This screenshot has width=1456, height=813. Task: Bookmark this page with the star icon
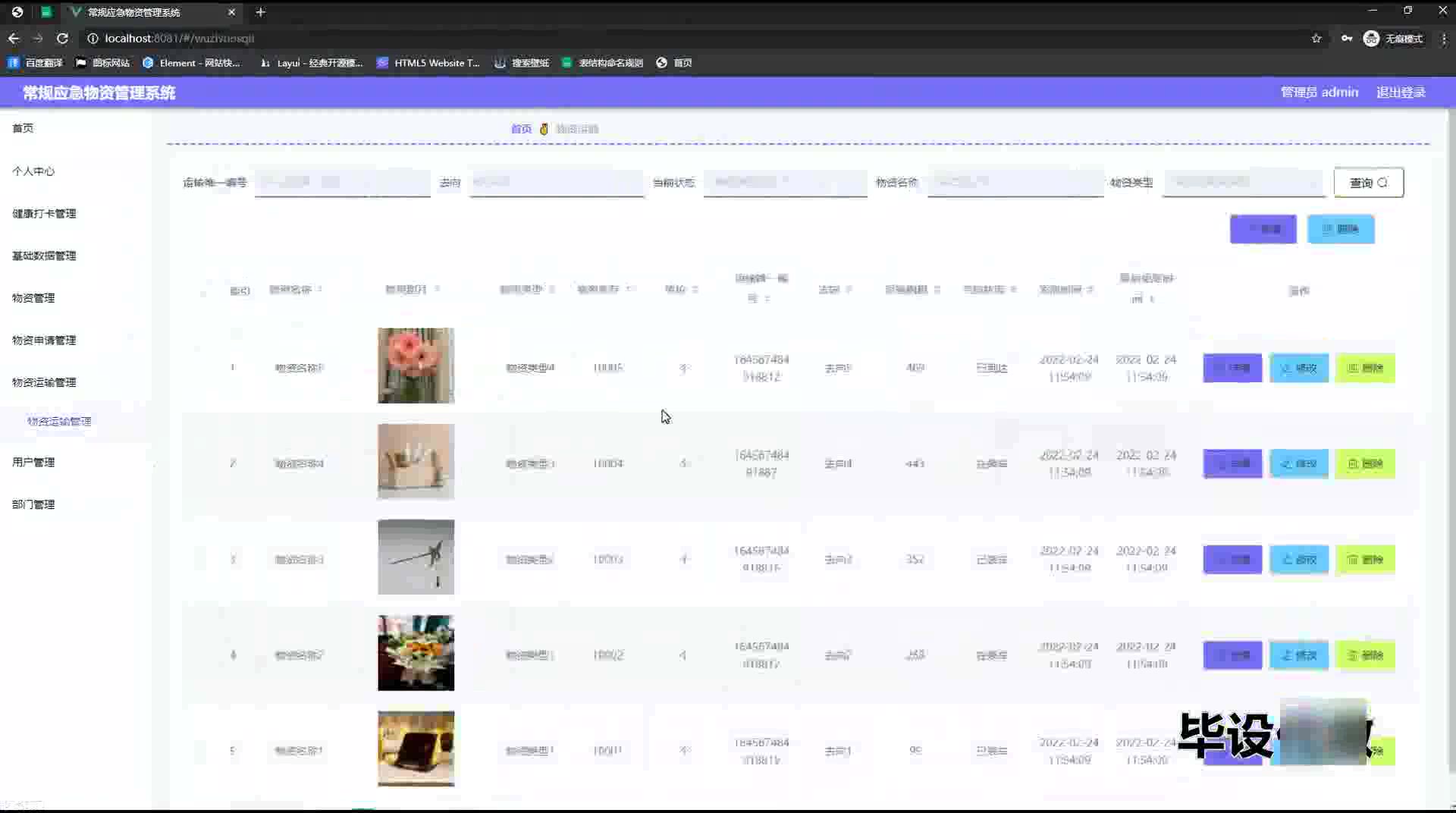(x=1316, y=38)
